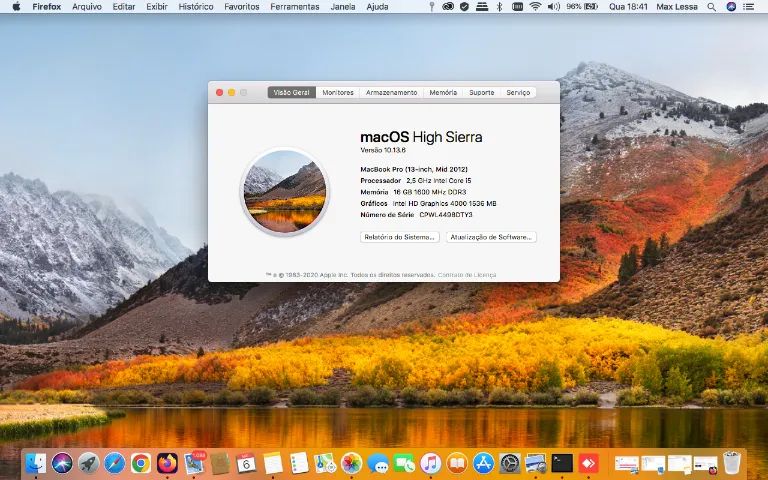
Task: Open Mail with the red badge
Action: pos(194,463)
